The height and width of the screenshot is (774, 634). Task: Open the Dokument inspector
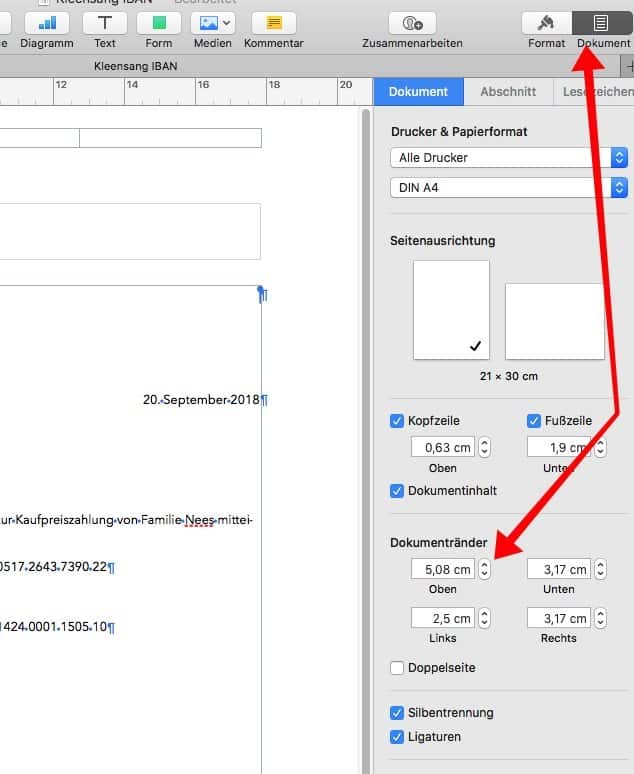pyautogui.click(x=602, y=23)
